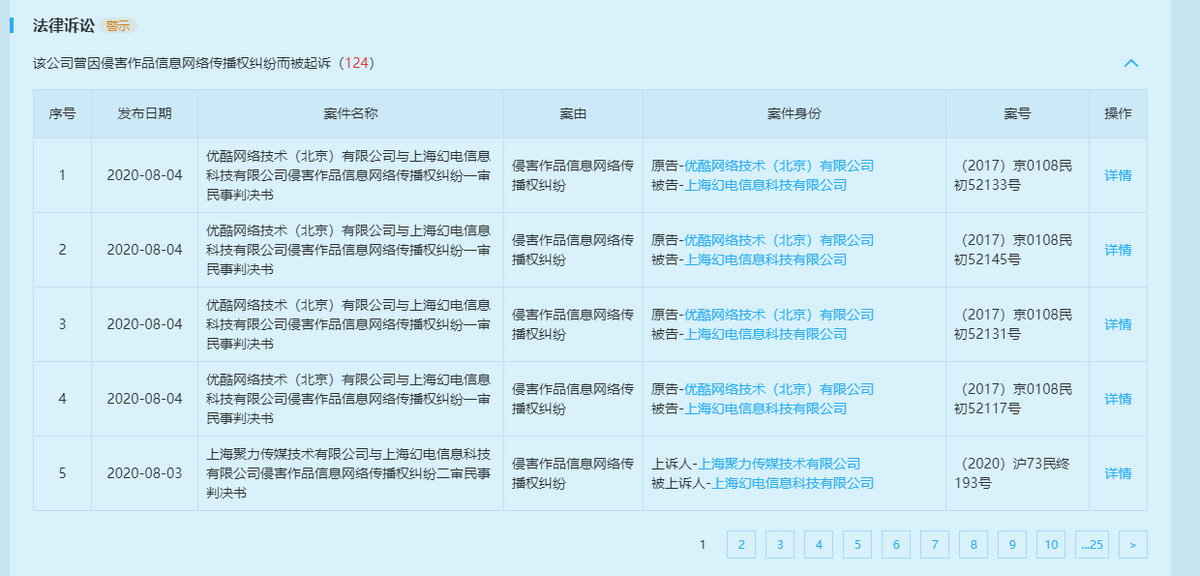Click the 发布日期 column header

[144, 113]
